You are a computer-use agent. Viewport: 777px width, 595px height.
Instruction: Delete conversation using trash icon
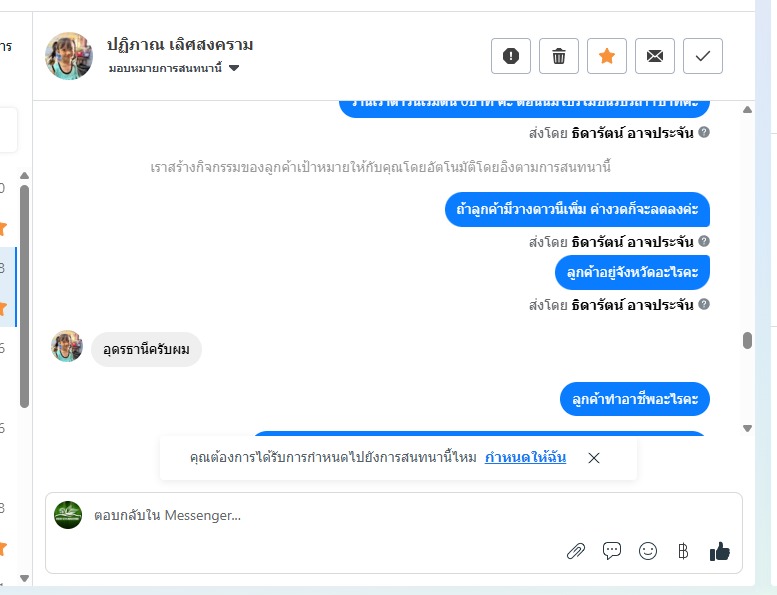(x=559, y=56)
